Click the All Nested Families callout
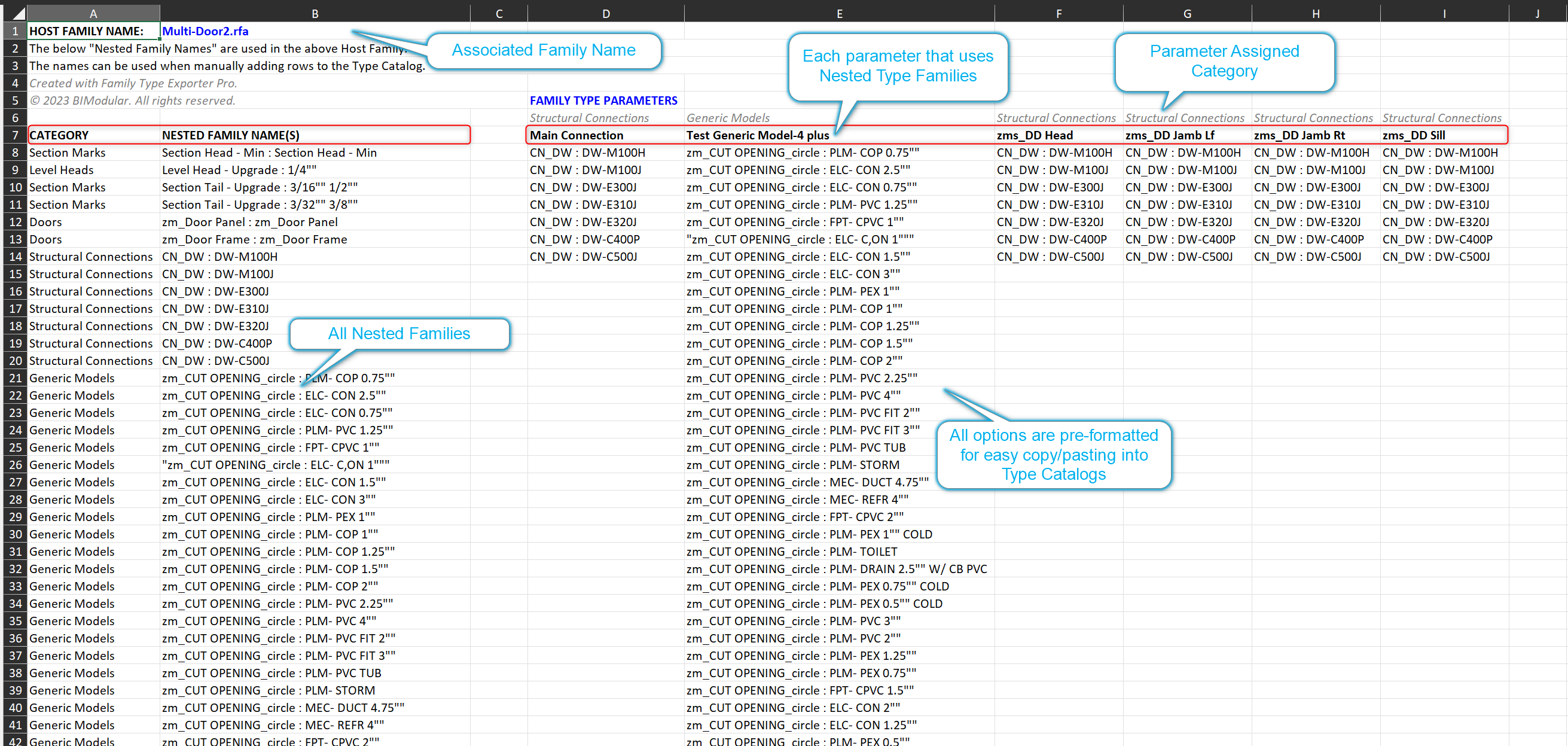1568x746 pixels. (x=399, y=334)
